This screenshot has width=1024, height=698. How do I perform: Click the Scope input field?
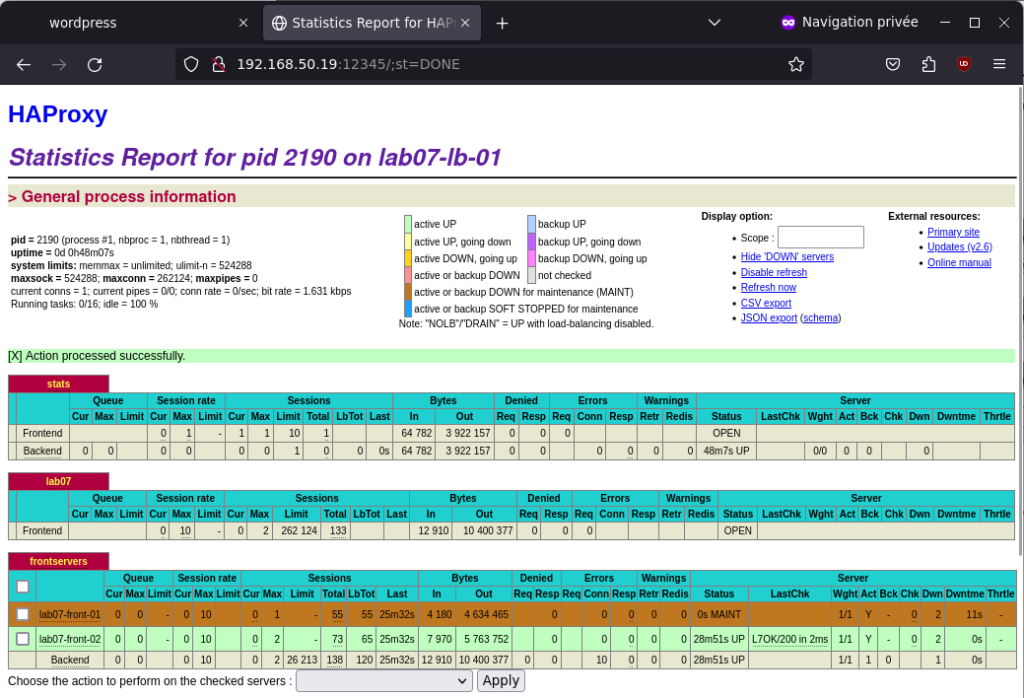tap(820, 237)
